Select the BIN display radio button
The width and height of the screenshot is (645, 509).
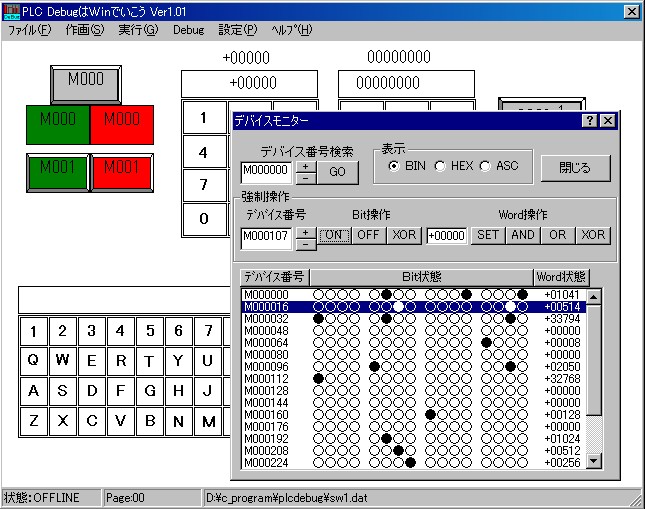[394, 166]
